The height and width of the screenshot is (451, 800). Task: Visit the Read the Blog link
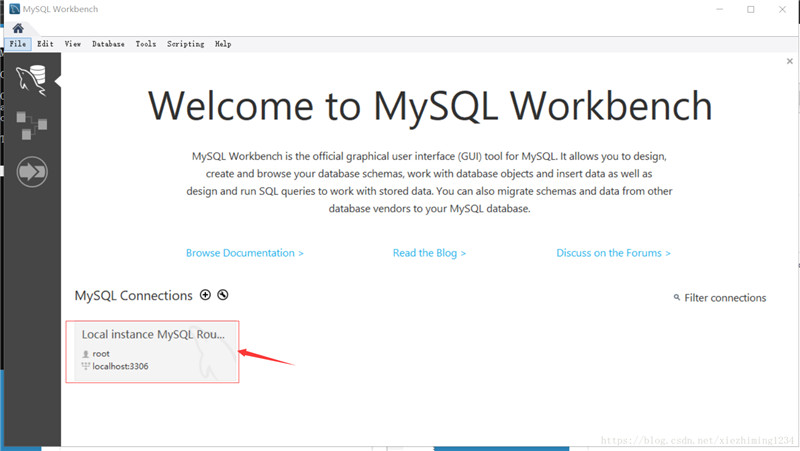coord(429,253)
